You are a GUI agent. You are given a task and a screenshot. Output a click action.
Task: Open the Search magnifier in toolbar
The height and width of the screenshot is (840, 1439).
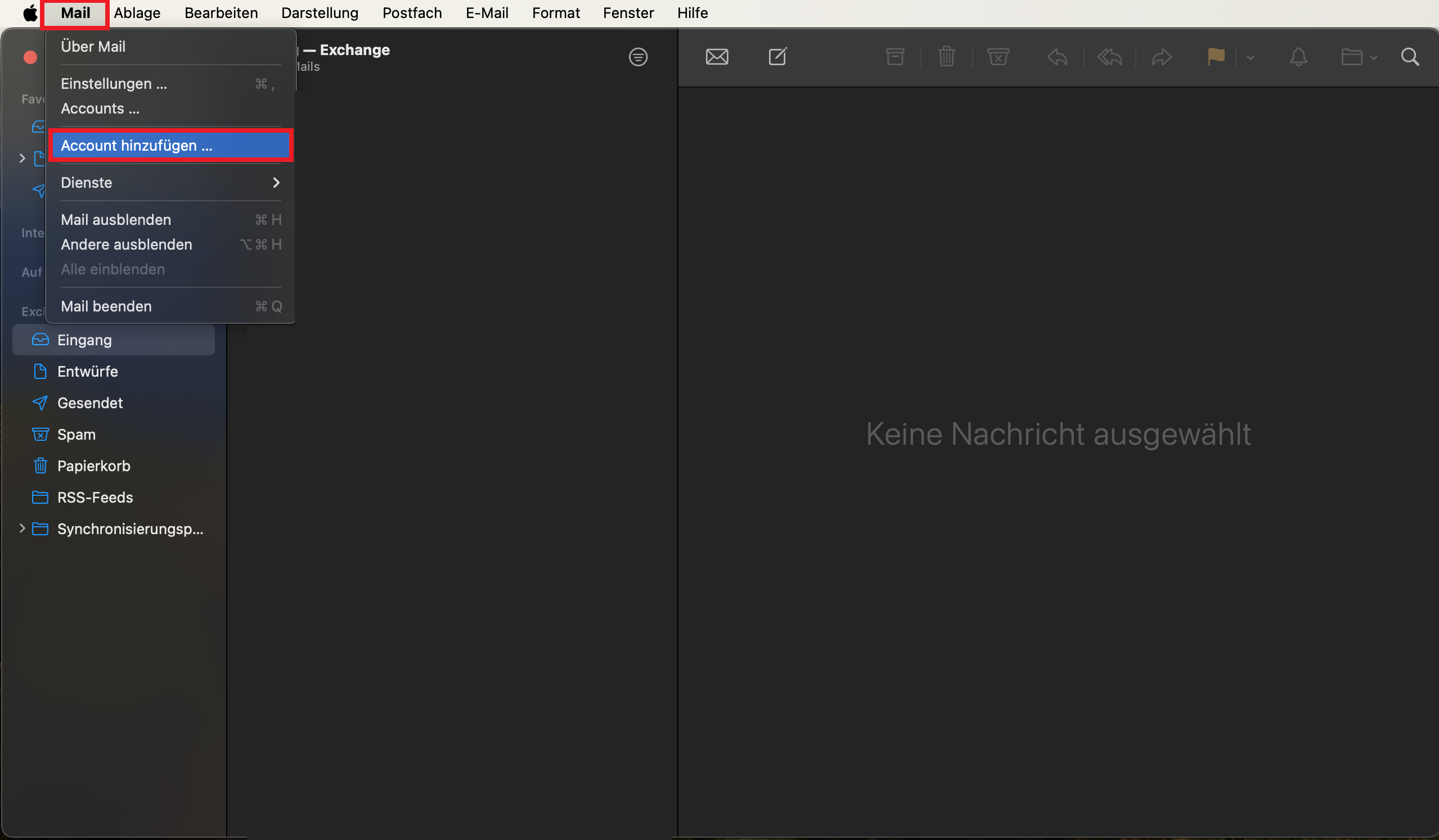[x=1410, y=57]
